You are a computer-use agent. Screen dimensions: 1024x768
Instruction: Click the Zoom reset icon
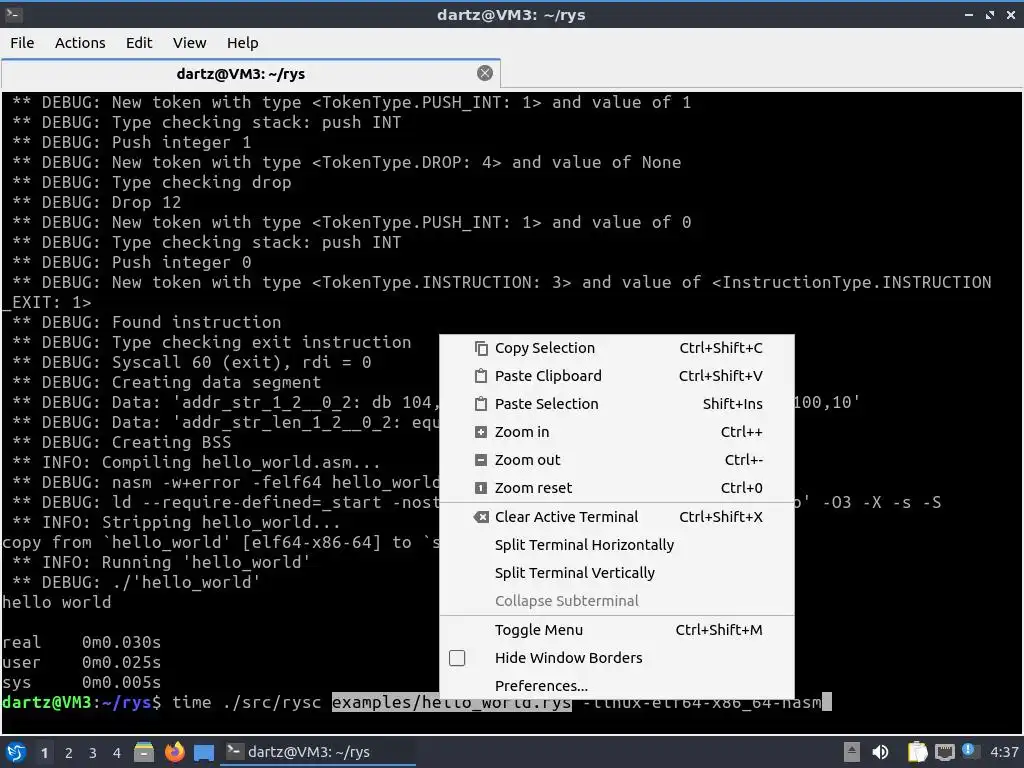[x=481, y=488]
